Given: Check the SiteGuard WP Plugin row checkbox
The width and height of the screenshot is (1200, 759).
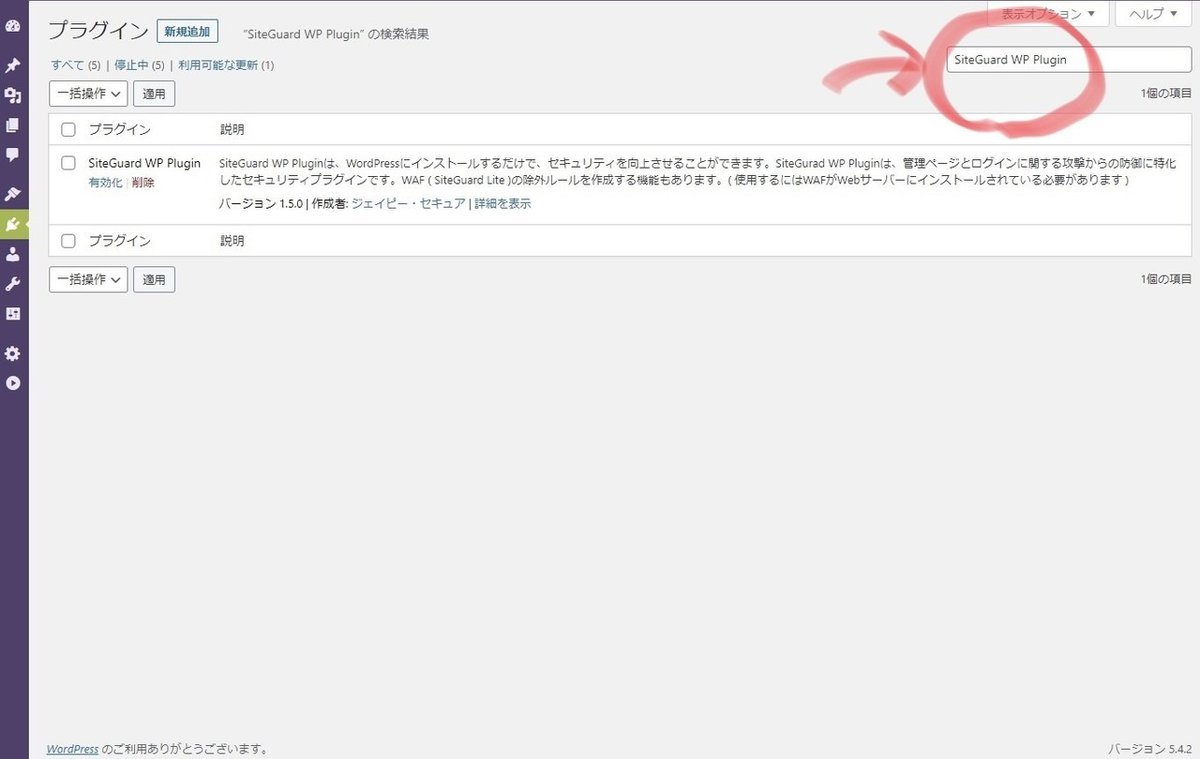Looking at the screenshot, I should pyautogui.click(x=68, y=163).
